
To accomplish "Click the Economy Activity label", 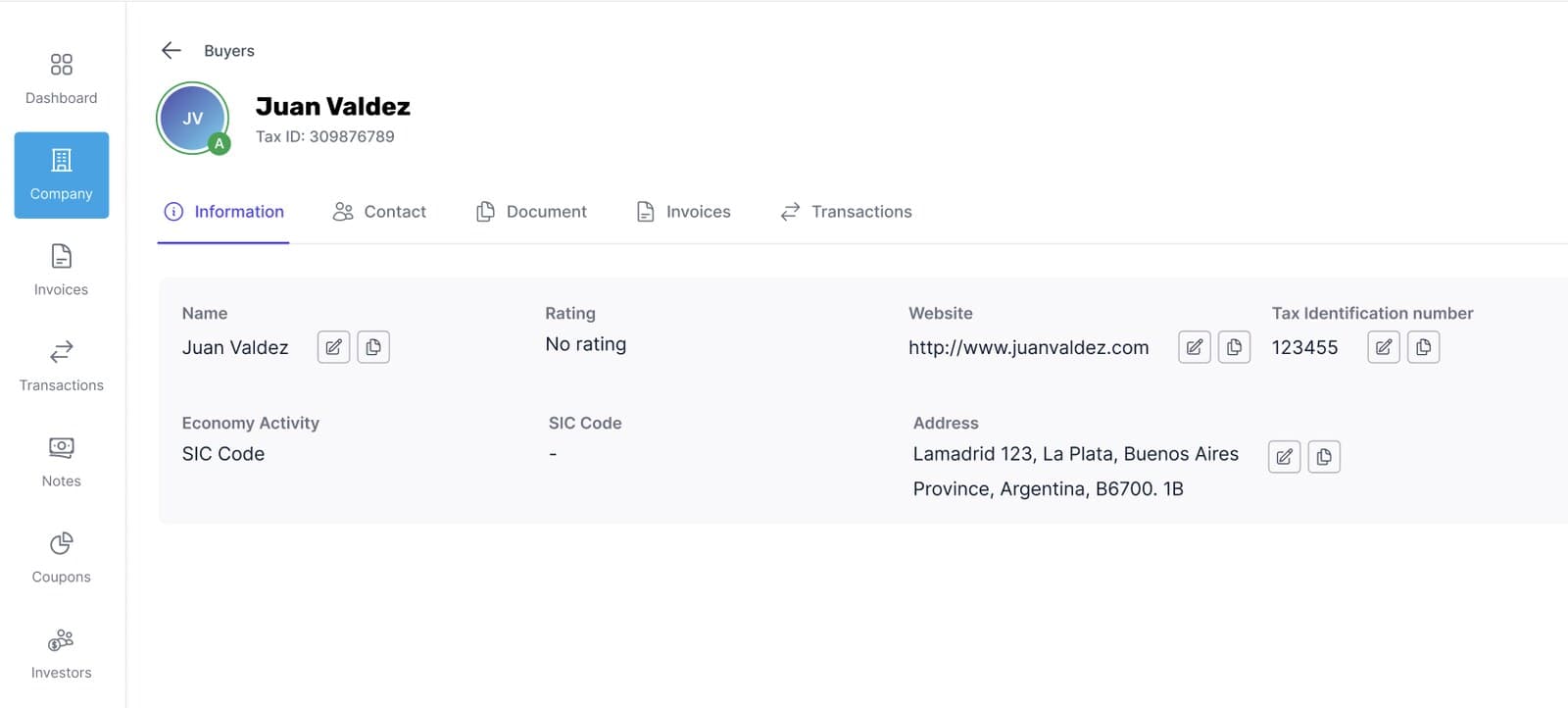I will (x=251, y=423).
